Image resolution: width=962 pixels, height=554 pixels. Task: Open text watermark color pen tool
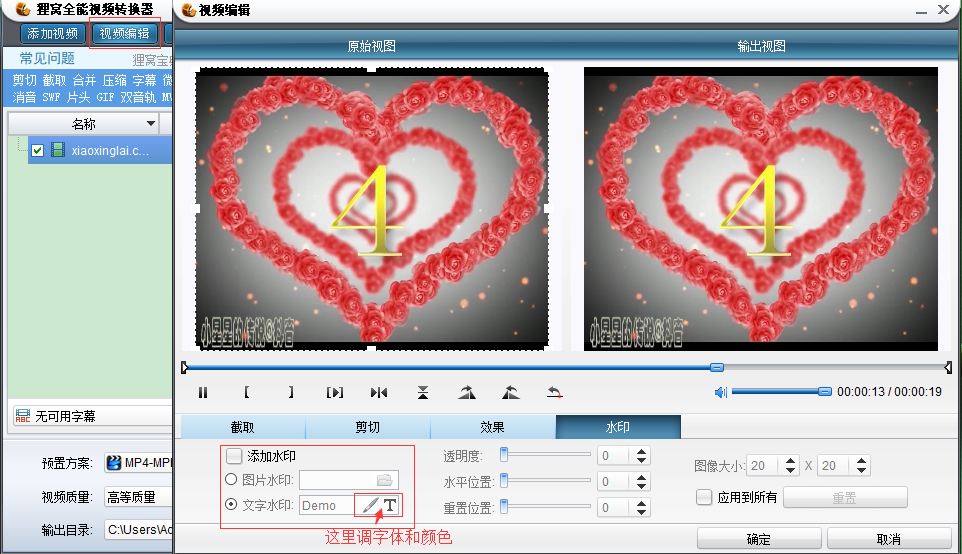click(x=370, y=506)
